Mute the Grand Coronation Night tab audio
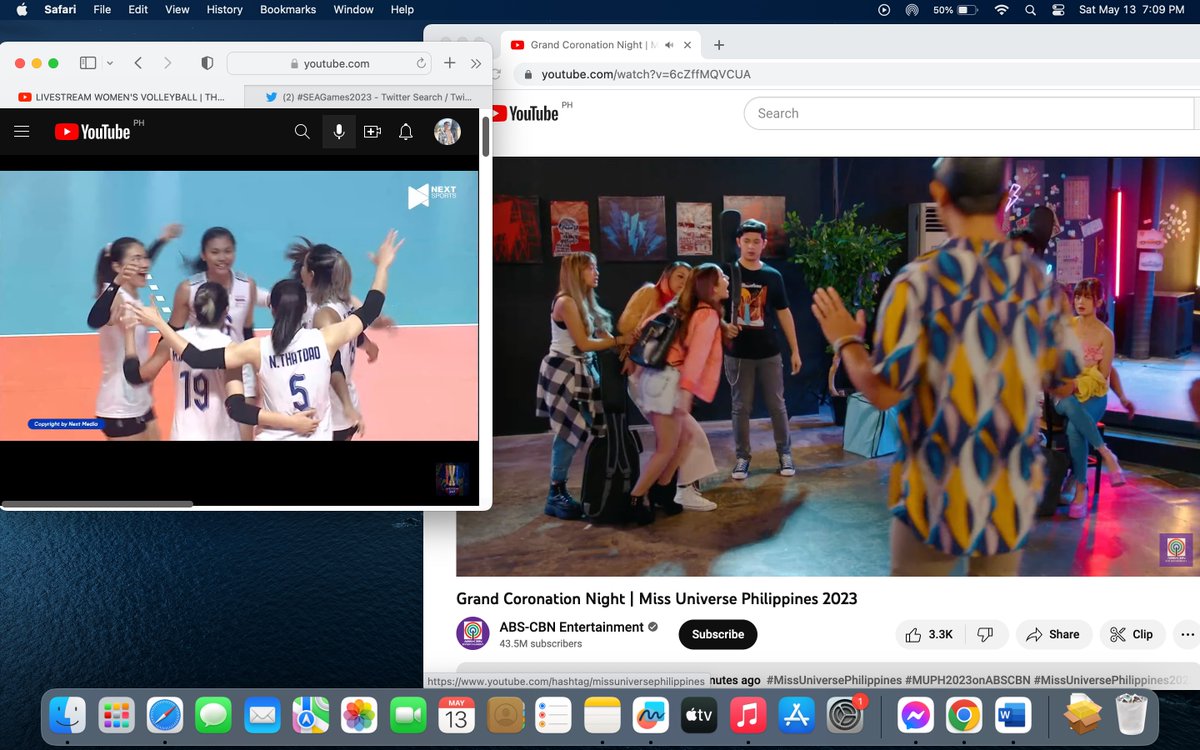The height and width of the screenshot is (750, 1200). coord(669,45)
